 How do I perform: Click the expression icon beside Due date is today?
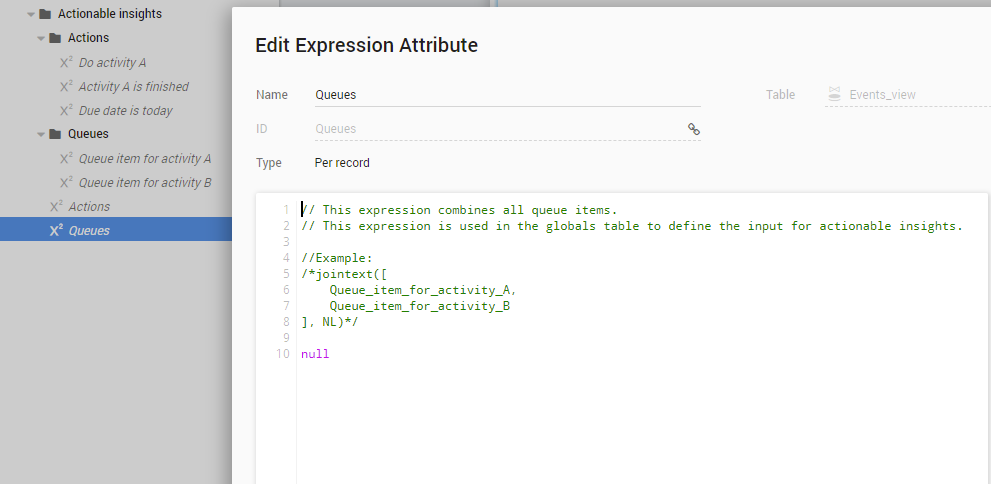[66, 110]
